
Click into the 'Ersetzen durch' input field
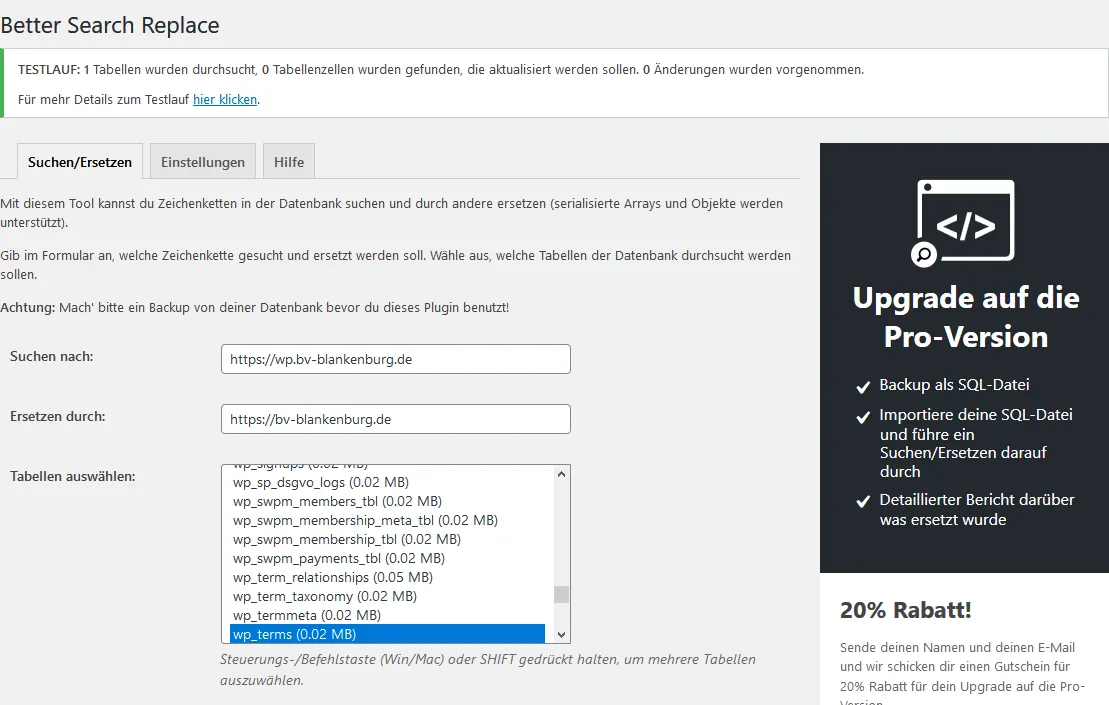pyautogui.click(x=395, y=419)
